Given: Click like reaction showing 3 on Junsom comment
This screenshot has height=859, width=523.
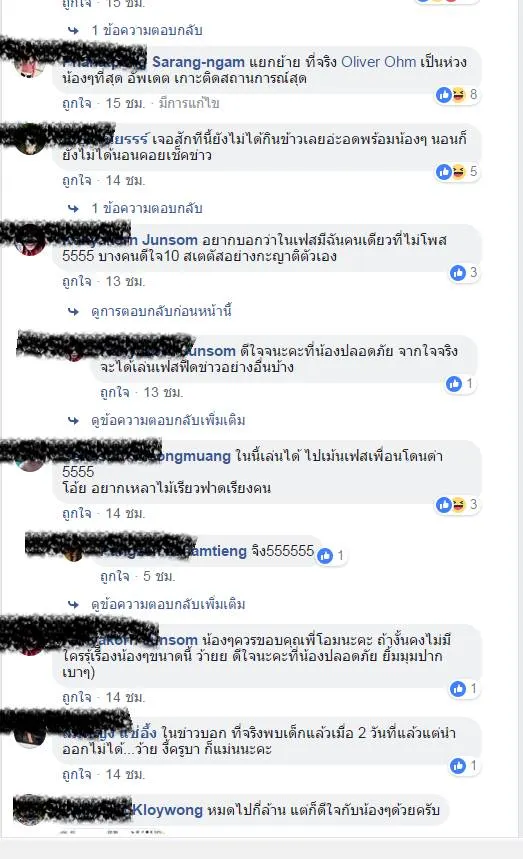Looking at the screenshot, I should (x=464, y=272).
